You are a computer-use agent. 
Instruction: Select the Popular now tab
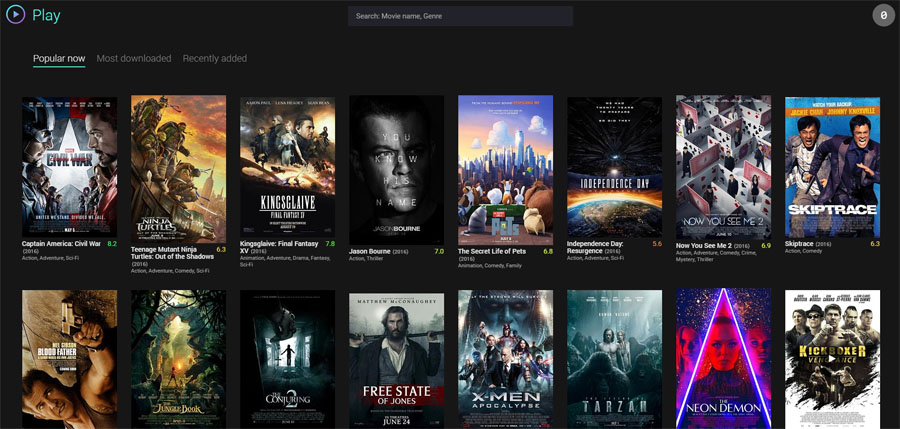59,58
